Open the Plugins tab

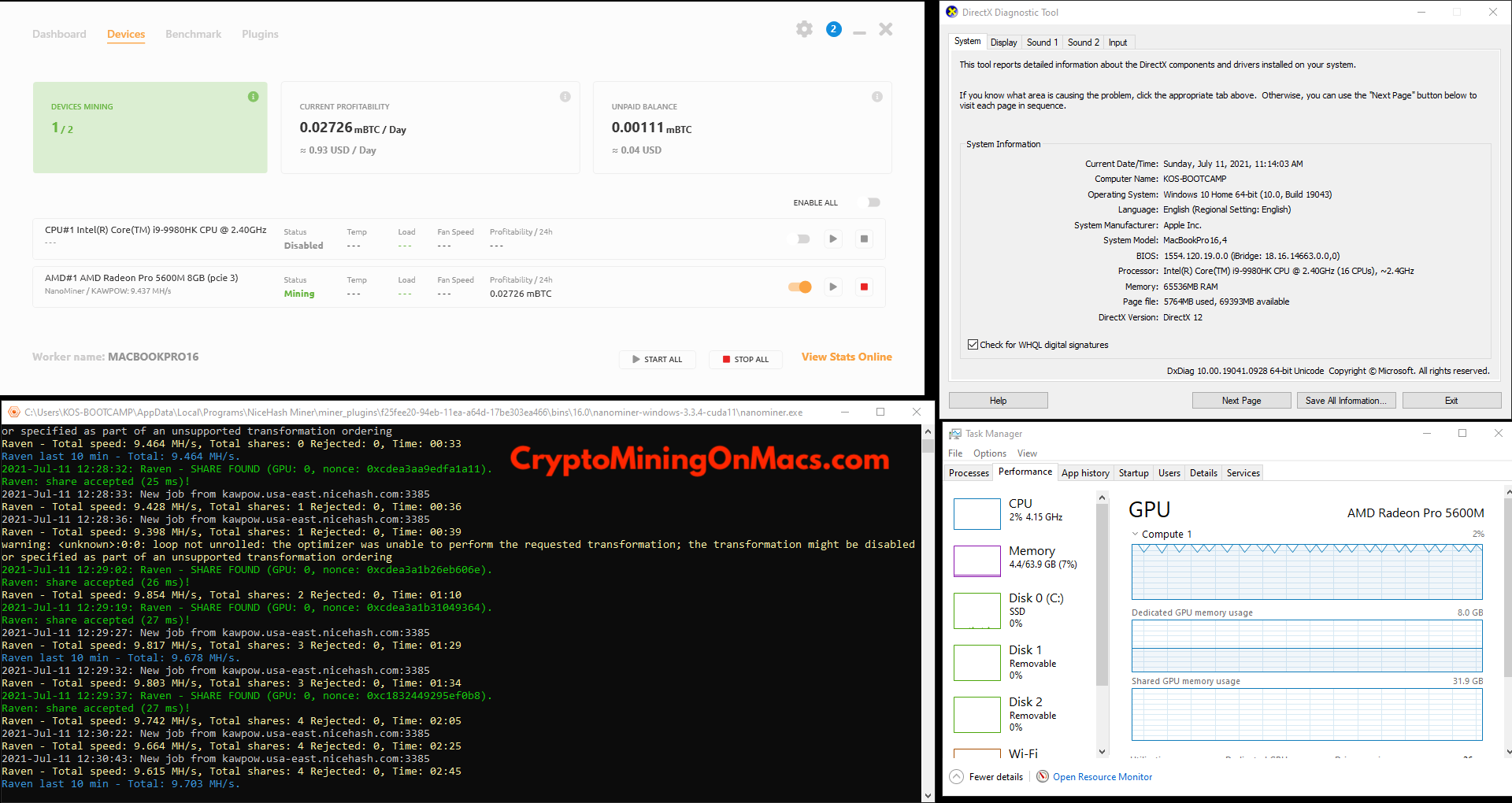click(260, 34)
